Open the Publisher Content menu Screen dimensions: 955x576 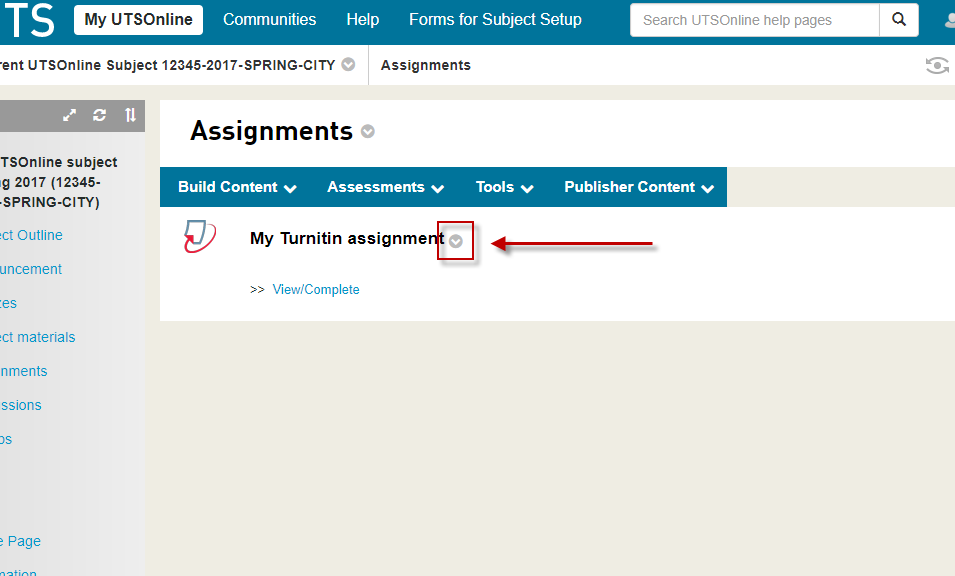(x=639, y=187)
